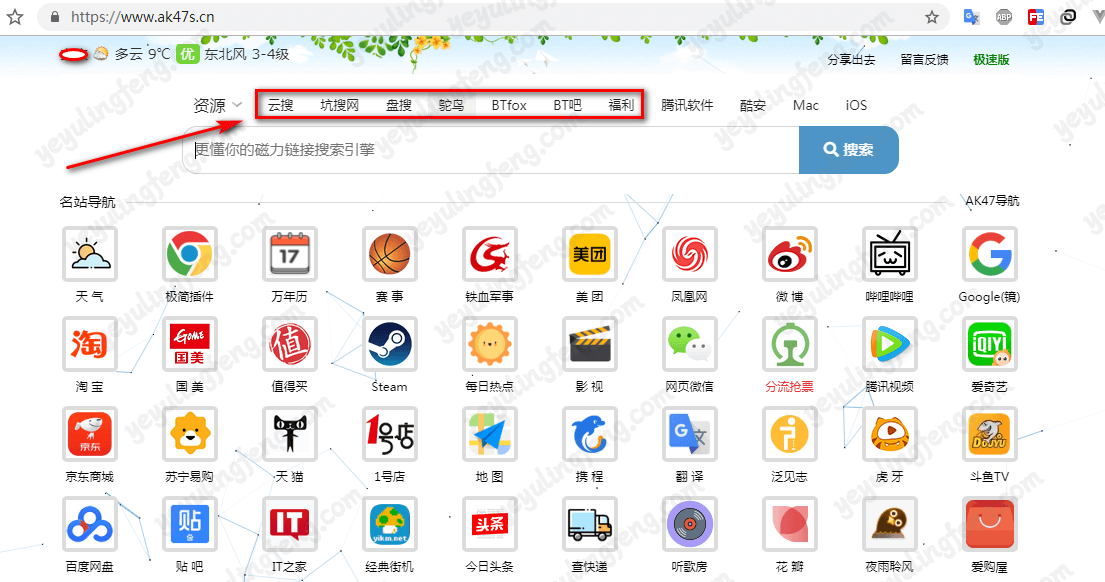1105x582 pixels.
Task: Expand the 资源 category dropdown
Action: (x=218, y=105)
